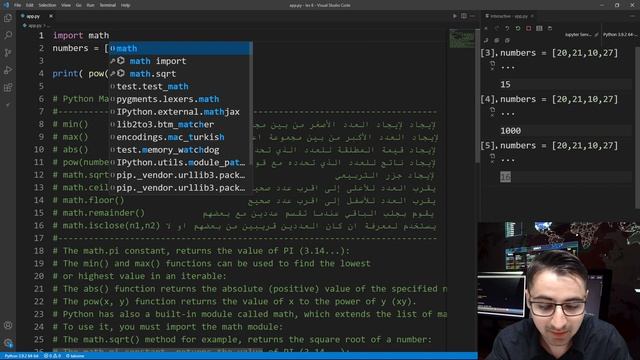Open the Python kernel selector in Interactive
Image resolution: width=640 pixels, height=360 pixels.
click(619, 35)
